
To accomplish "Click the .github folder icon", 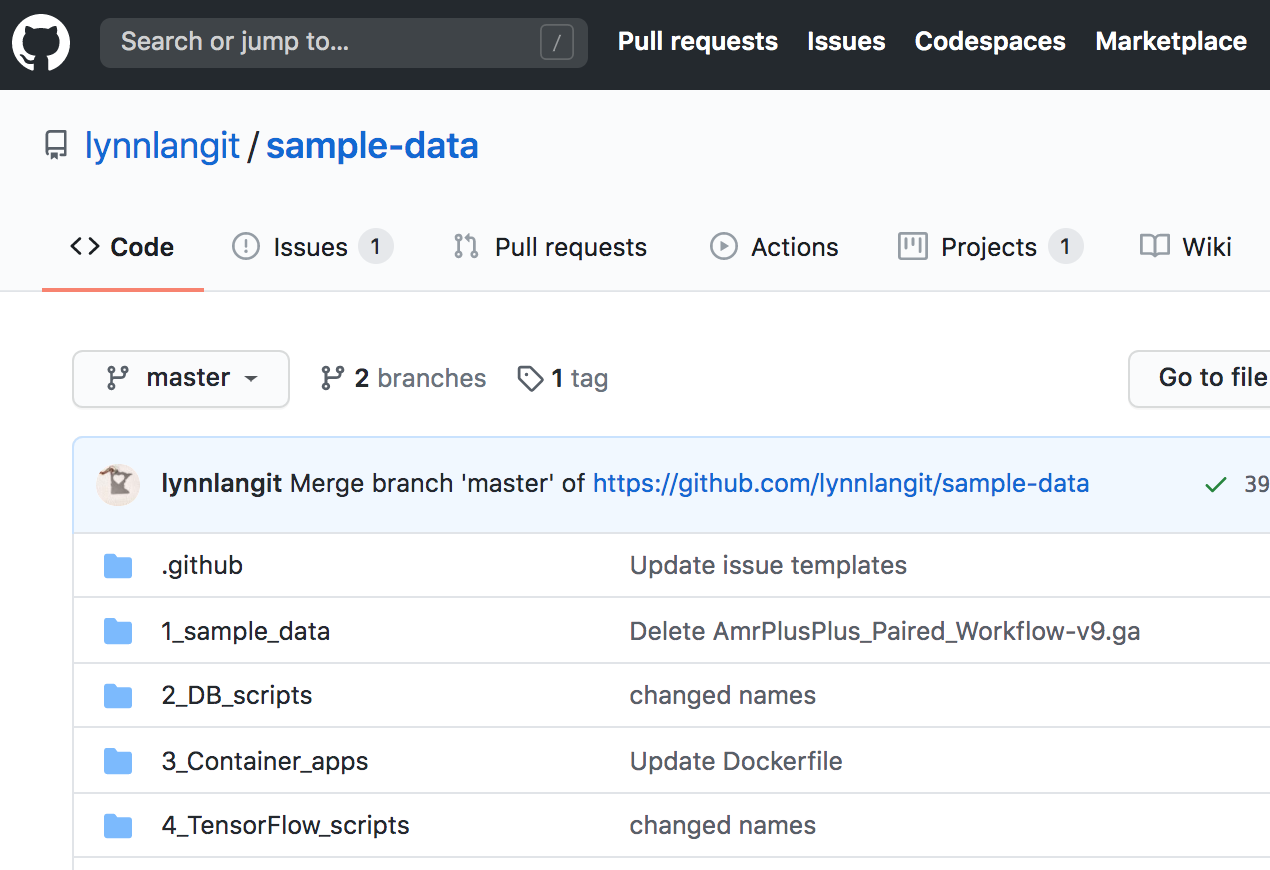I will point(118,566).
